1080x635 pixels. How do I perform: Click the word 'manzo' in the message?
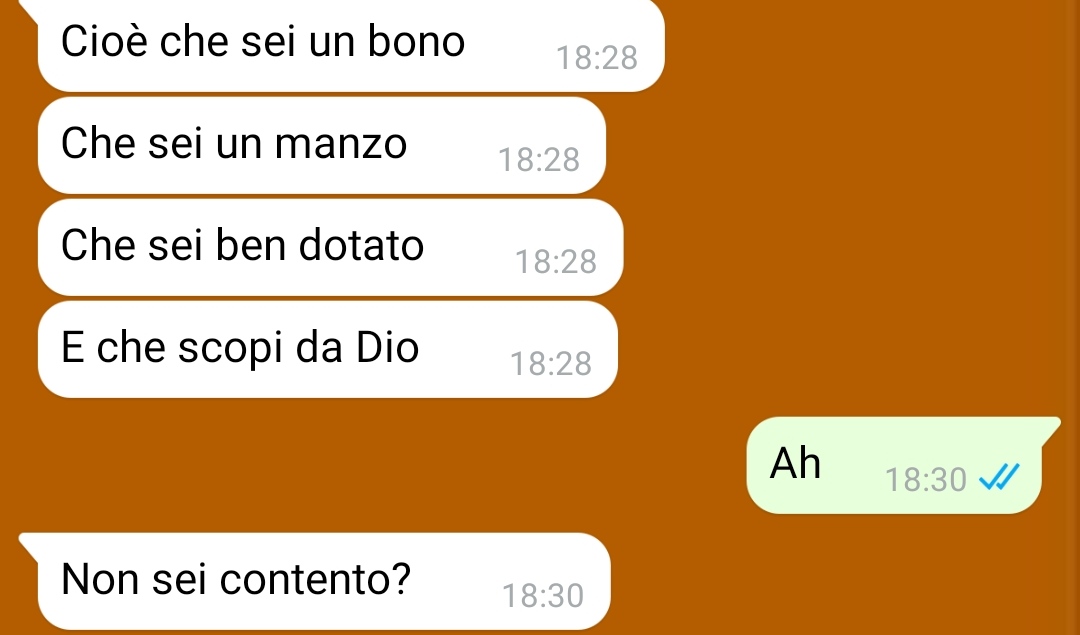(x=340, y=144)
